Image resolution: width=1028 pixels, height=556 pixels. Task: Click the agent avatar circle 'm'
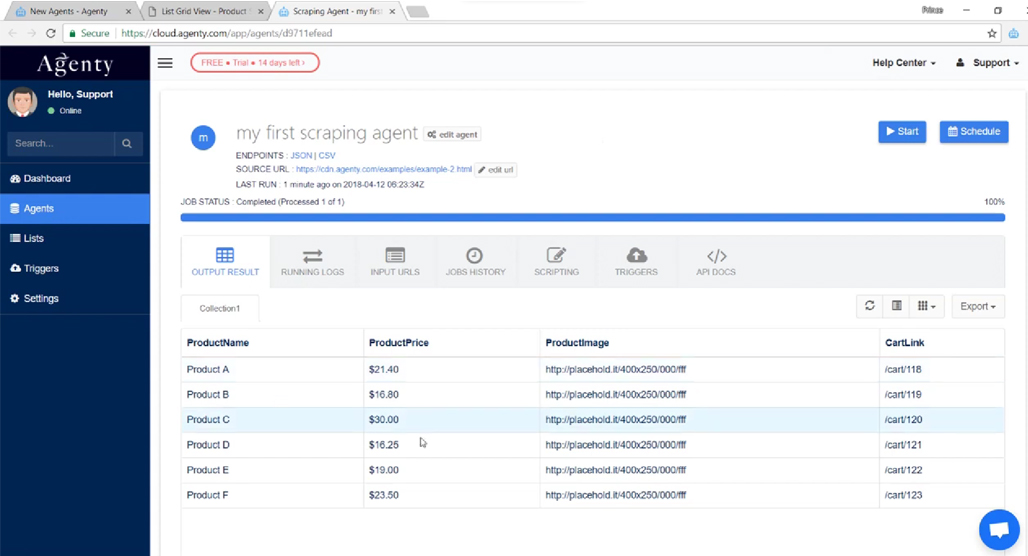(x=203, y=138)
